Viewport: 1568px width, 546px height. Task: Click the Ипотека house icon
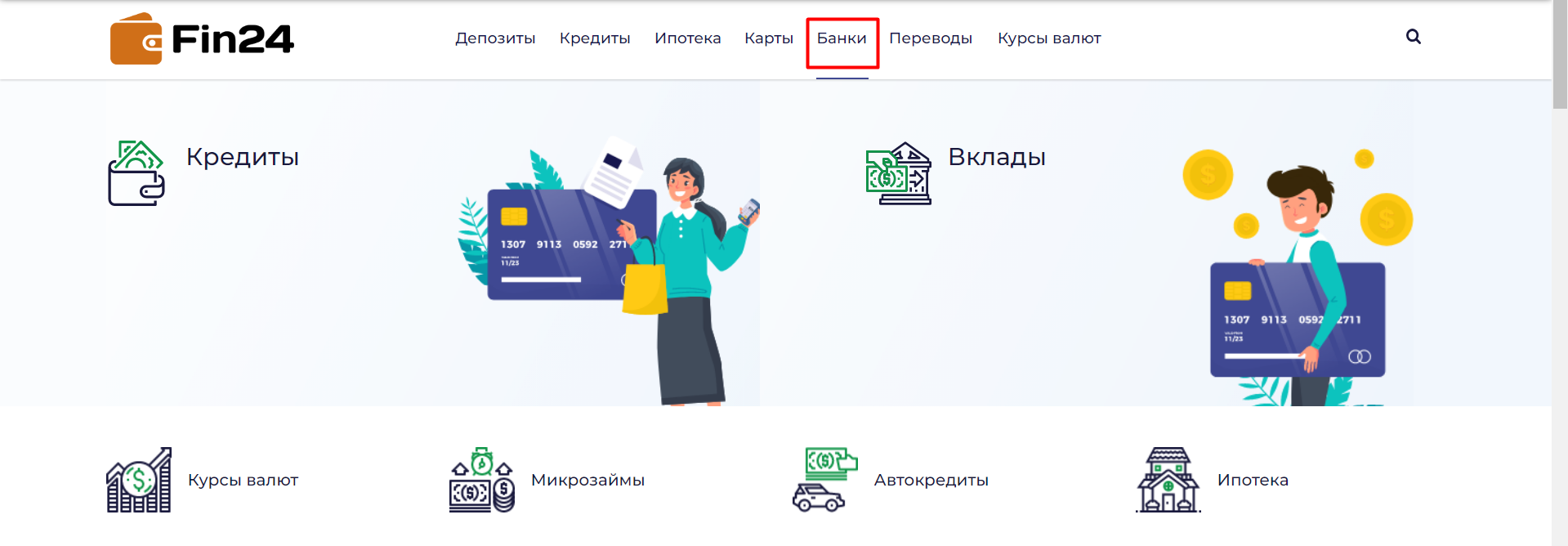[x=1168, y=480]
